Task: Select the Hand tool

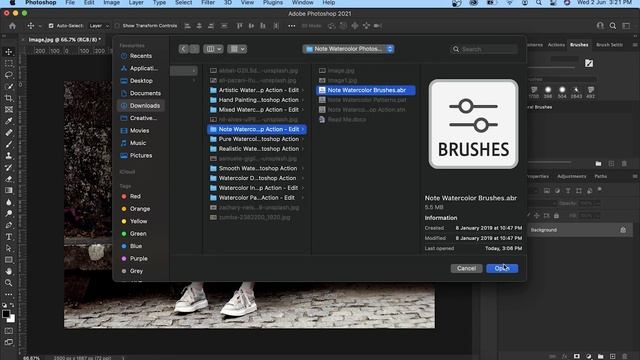Action: [x=9, y=271]
